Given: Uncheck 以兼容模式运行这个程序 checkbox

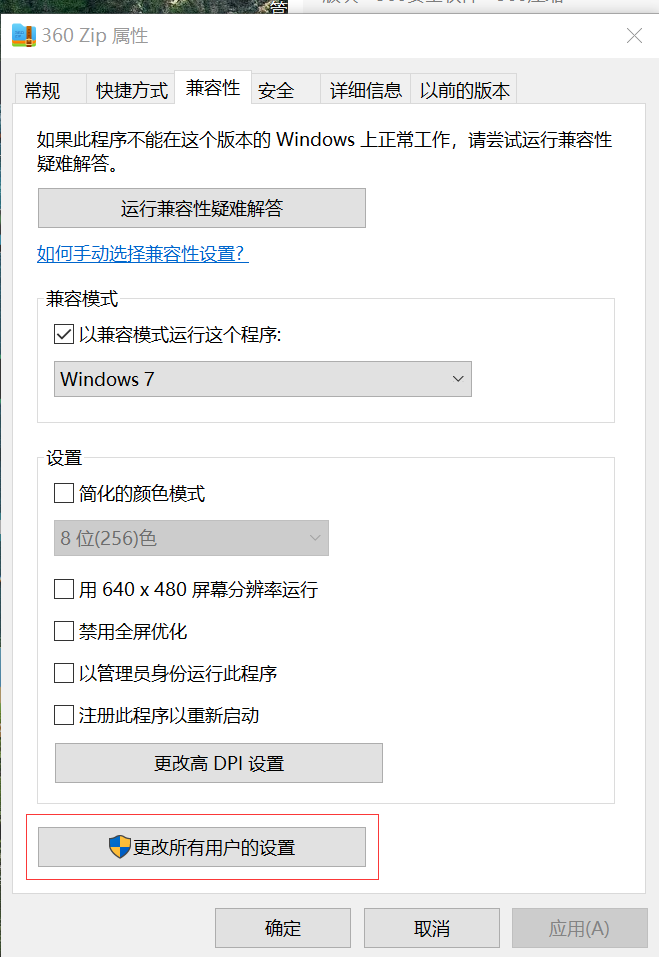Looking at the screenshot, I should pos(64,334).
